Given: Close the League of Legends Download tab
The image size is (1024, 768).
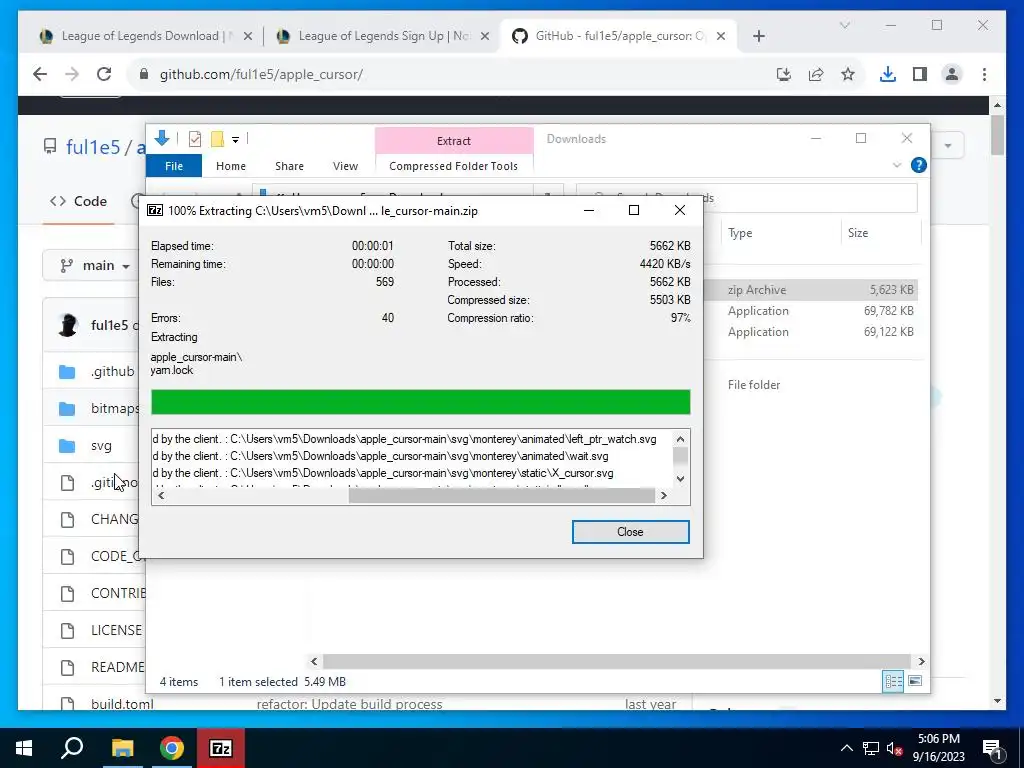Looking at the screenshot, I should point(248,37).
